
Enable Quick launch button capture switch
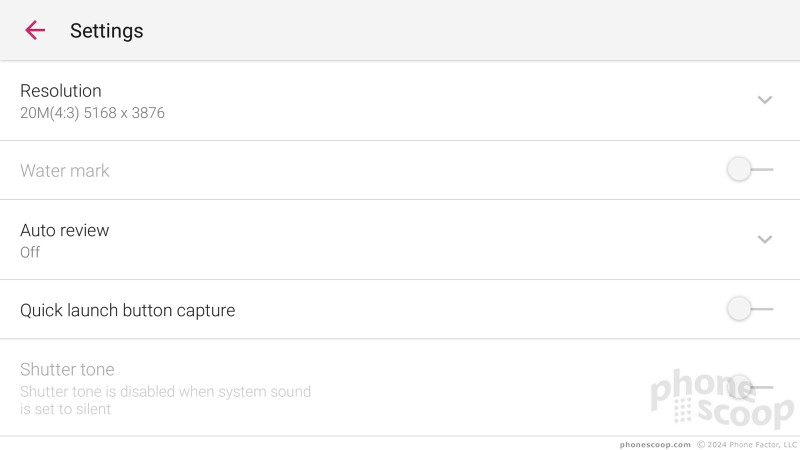coord(749,309)
